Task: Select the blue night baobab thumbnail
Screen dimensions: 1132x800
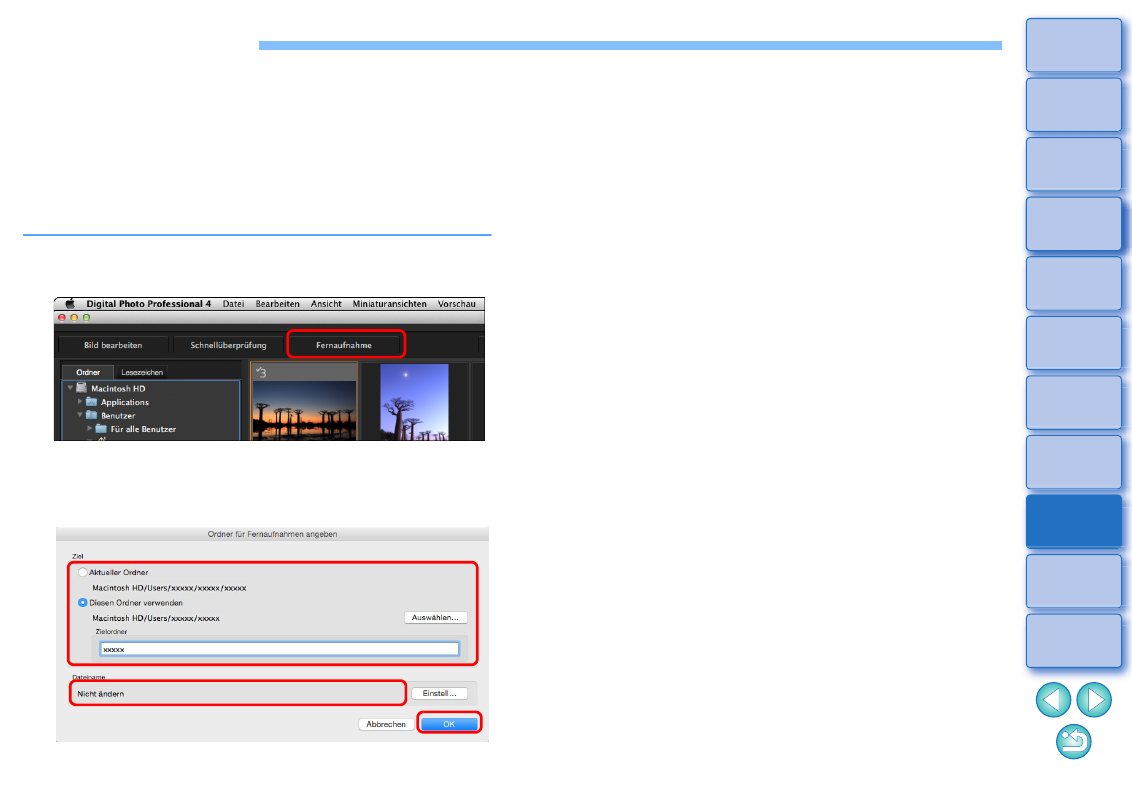Action: click(x=414, y=402)
